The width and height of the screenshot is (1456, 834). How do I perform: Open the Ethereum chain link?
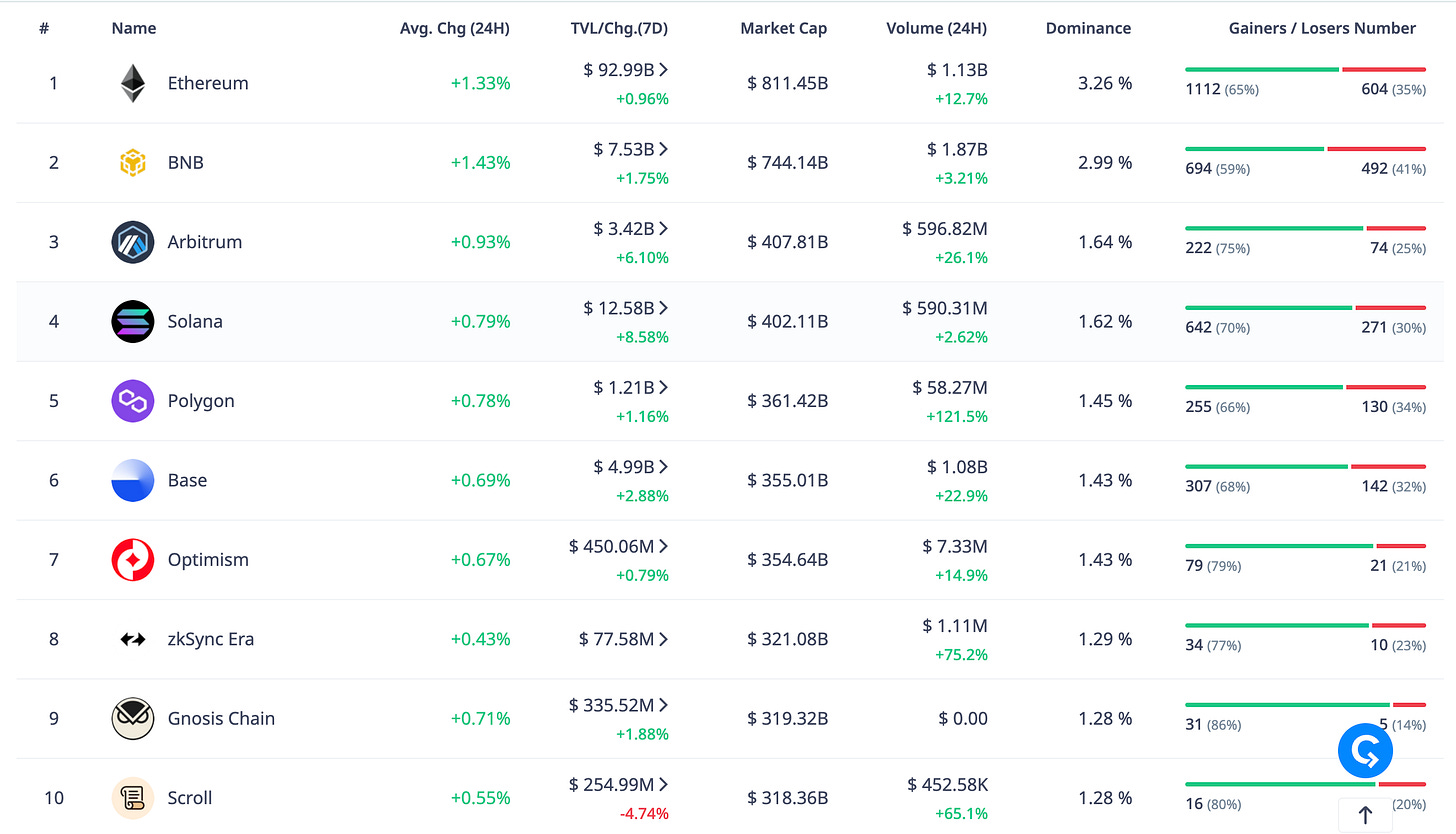(208, 83)
